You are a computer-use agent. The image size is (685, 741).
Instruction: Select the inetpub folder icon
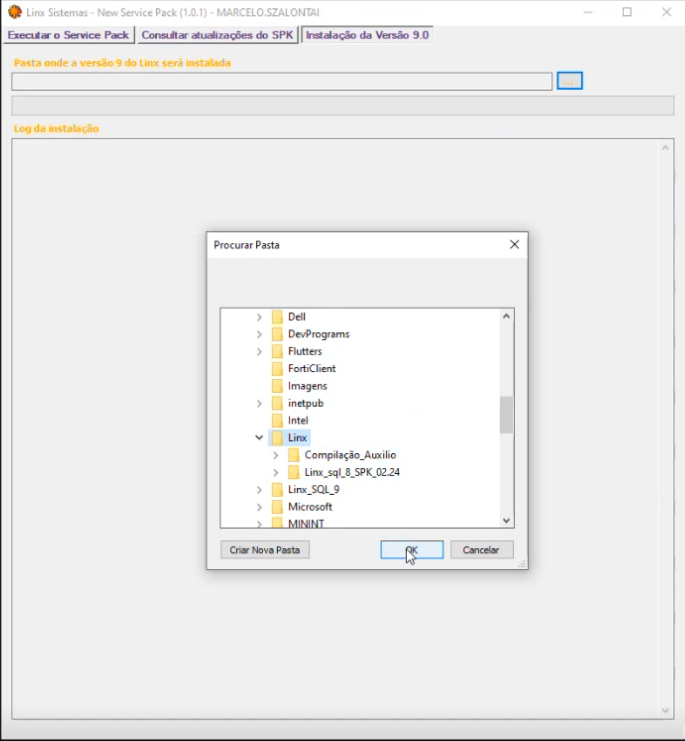coord(277,403)
